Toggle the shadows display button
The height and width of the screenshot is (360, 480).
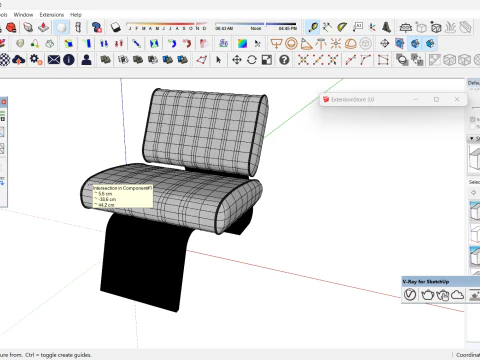click(x=115, y=27)
